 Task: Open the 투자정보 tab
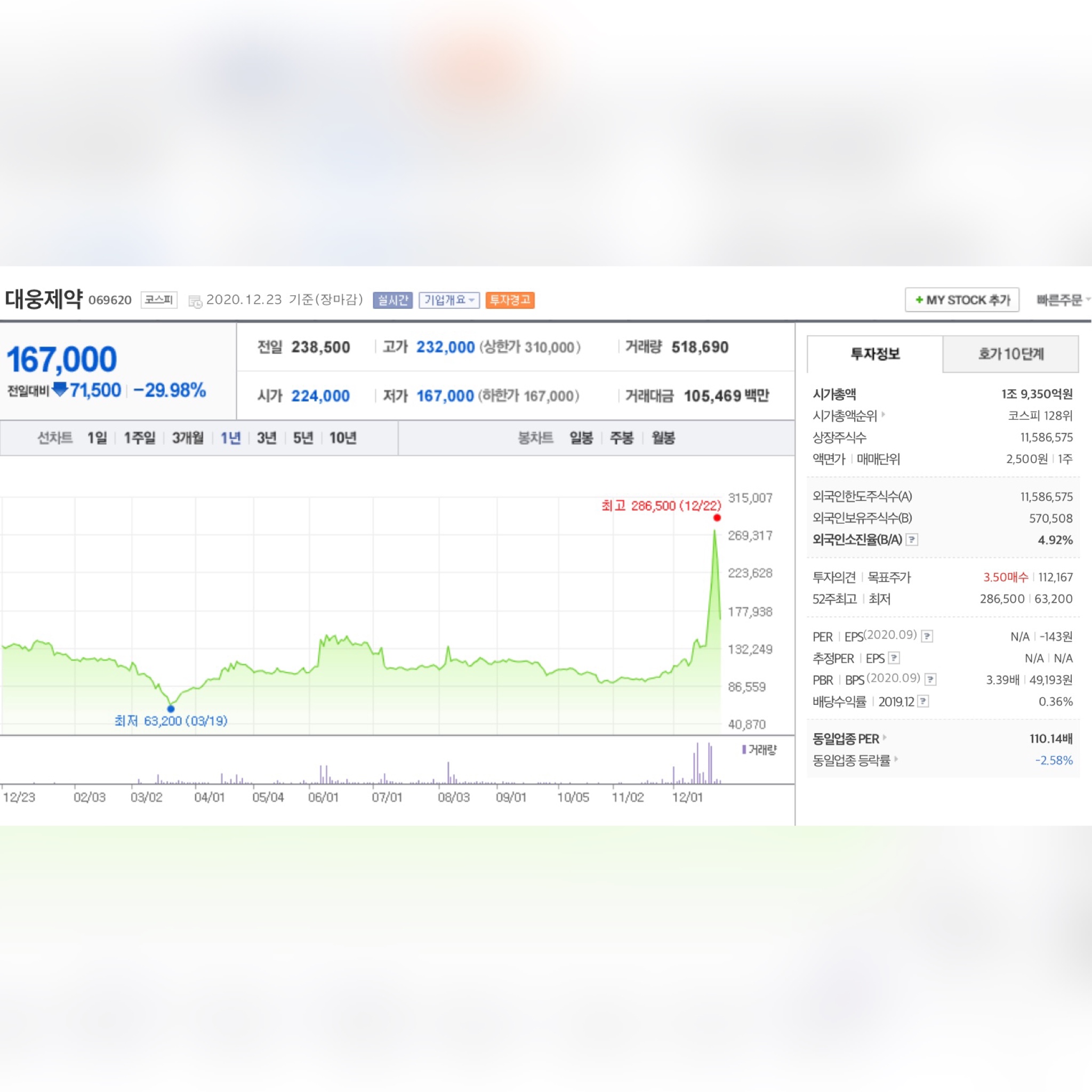(875, 355)
